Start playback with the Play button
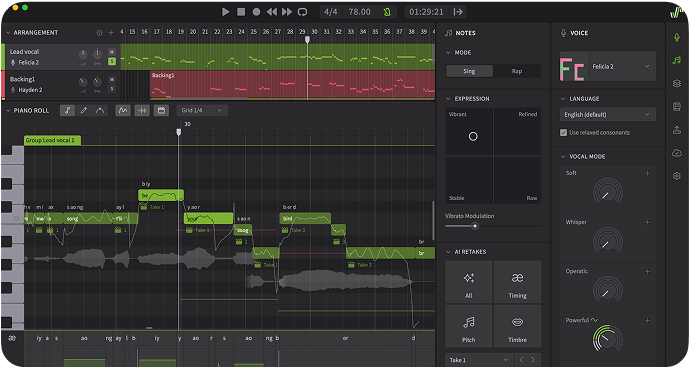 pos(225,12)
